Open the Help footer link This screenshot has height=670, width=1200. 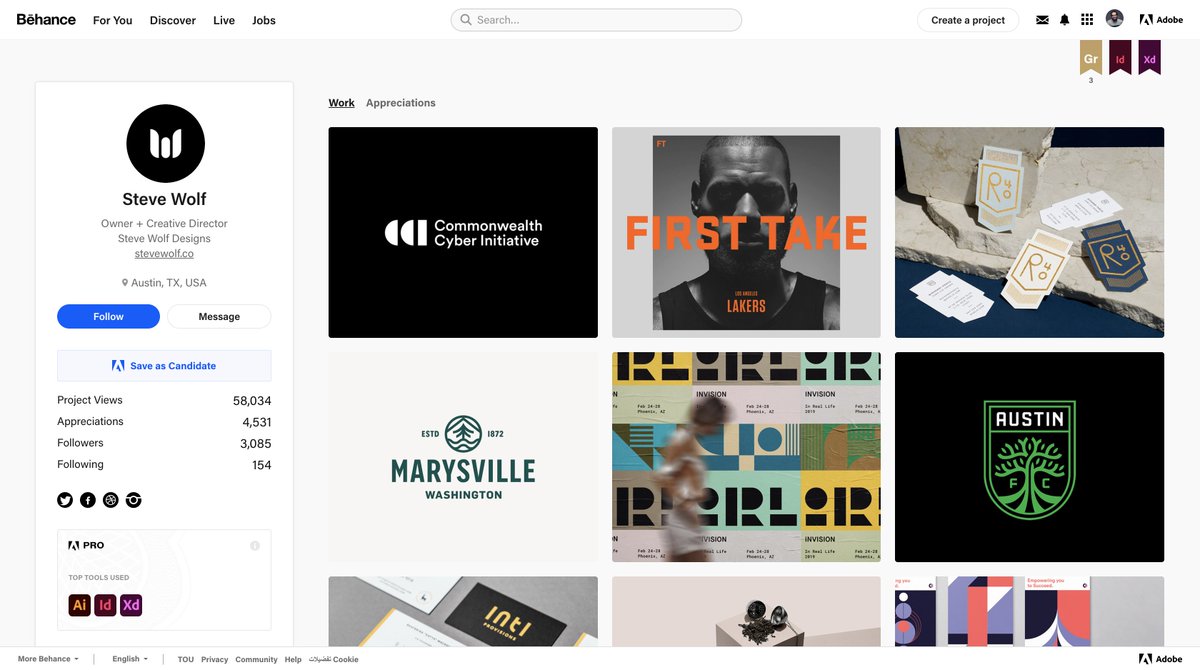pos(293,659)
